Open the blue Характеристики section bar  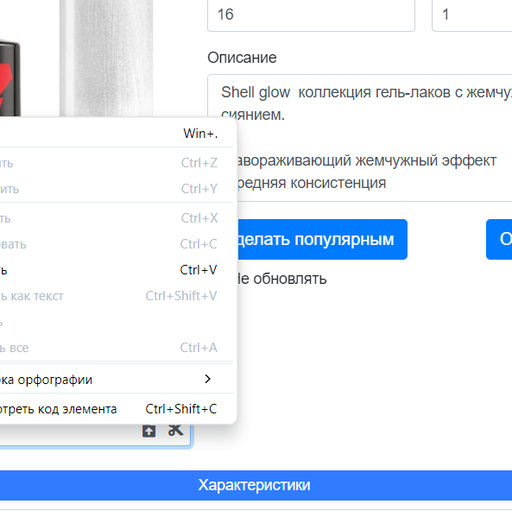tap(256, 485)
